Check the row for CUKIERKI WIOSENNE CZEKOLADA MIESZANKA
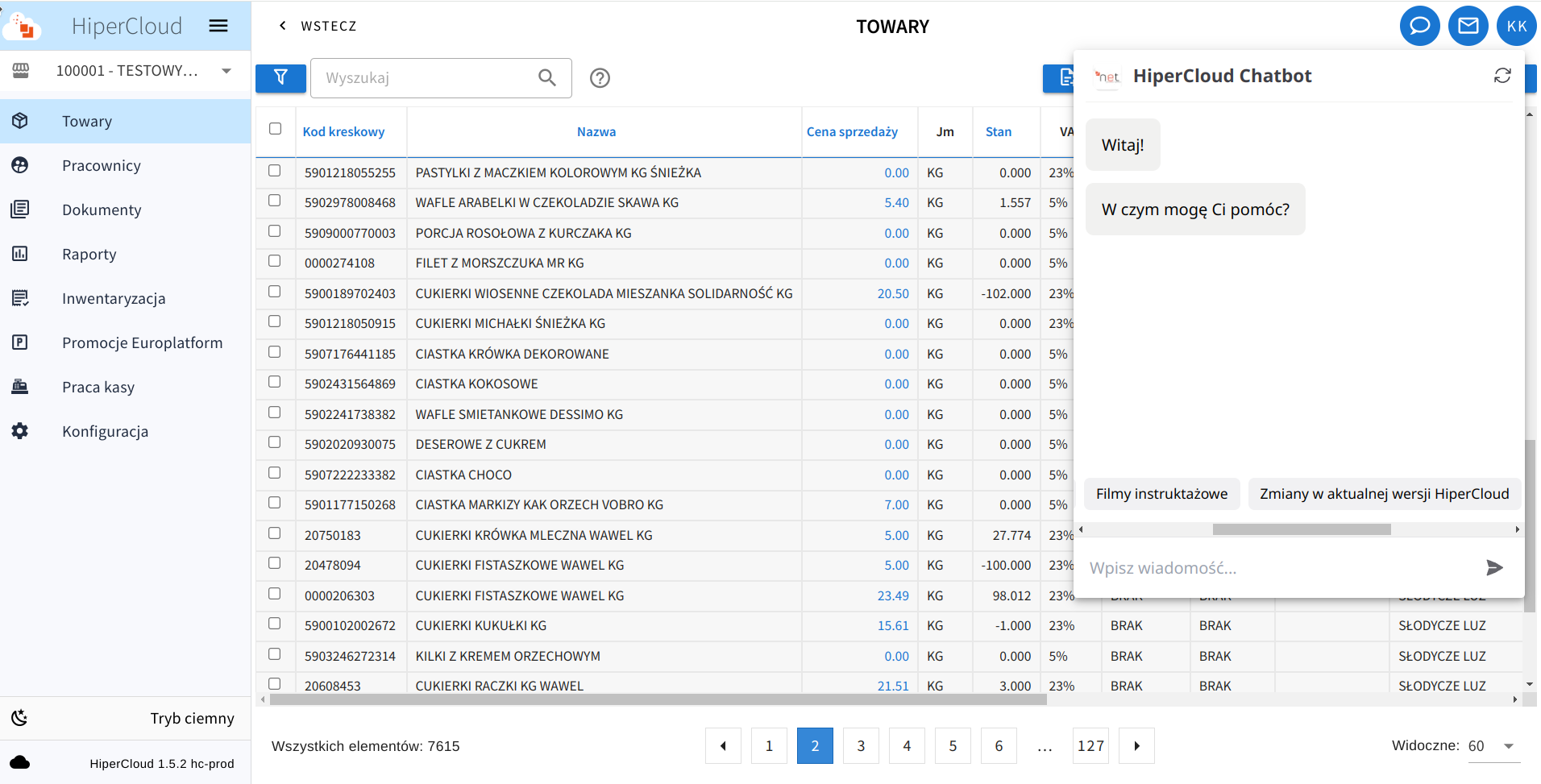This screenshot has height=784, width=1541. (x=275, y=292)
